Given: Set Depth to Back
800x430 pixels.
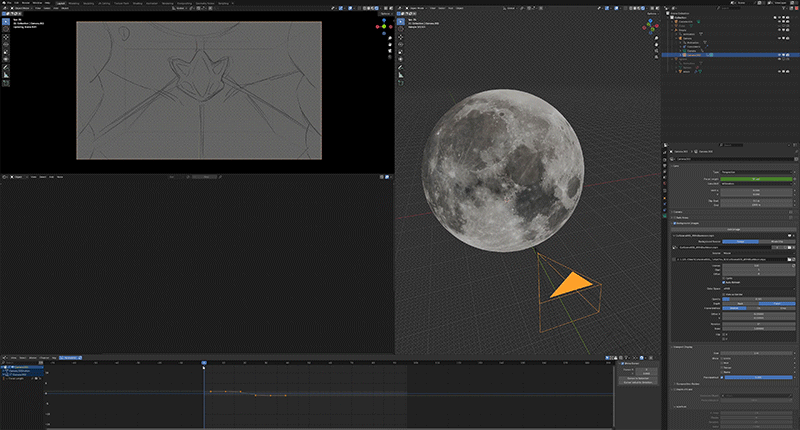Looking at the screenshot, I should click(740, 303).
